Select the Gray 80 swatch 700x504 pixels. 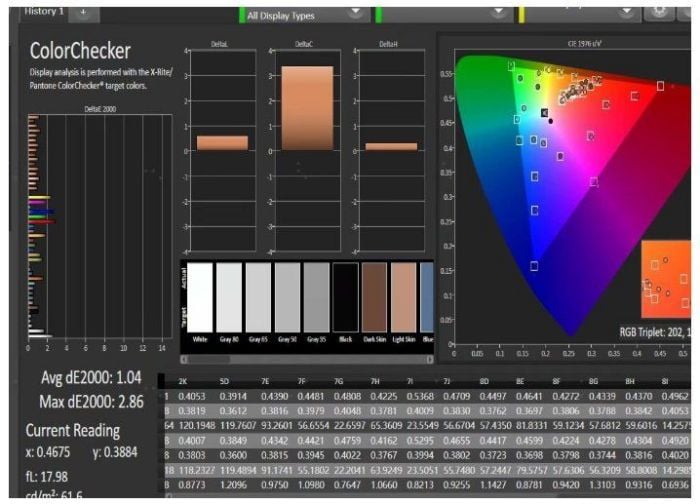pos(229,297)
